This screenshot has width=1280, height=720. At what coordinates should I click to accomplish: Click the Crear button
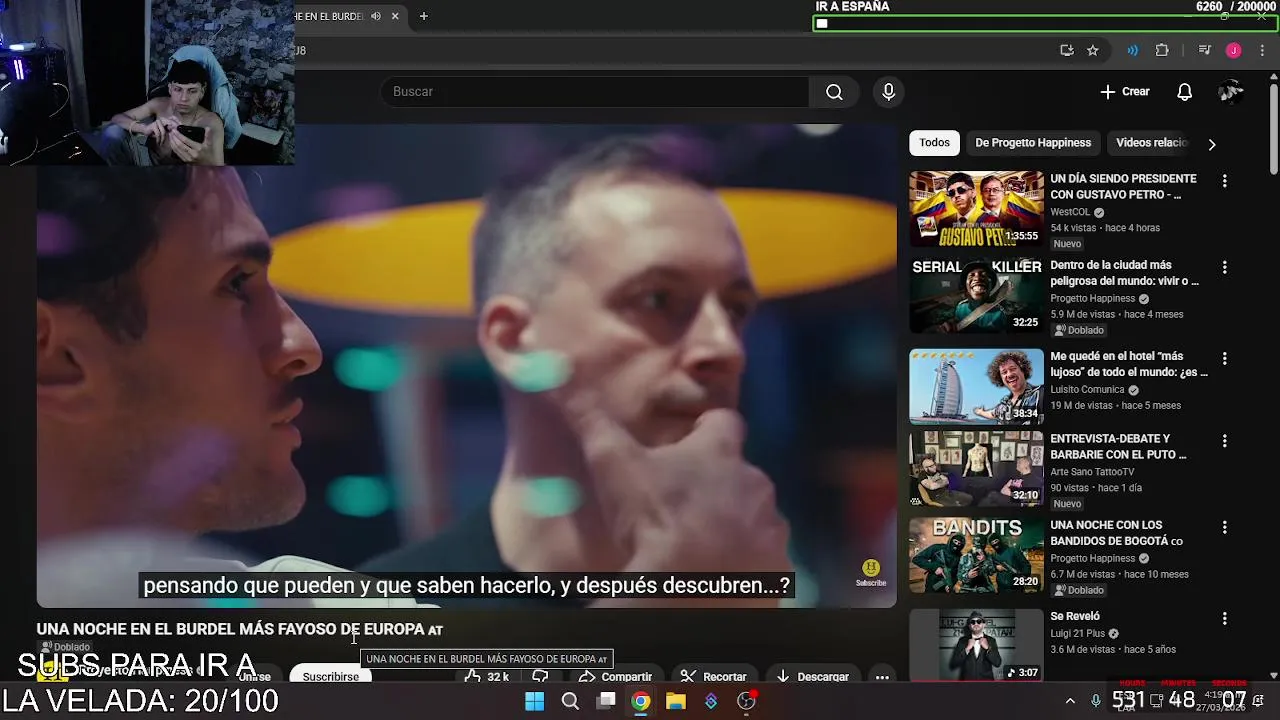tap(1125, 92)
